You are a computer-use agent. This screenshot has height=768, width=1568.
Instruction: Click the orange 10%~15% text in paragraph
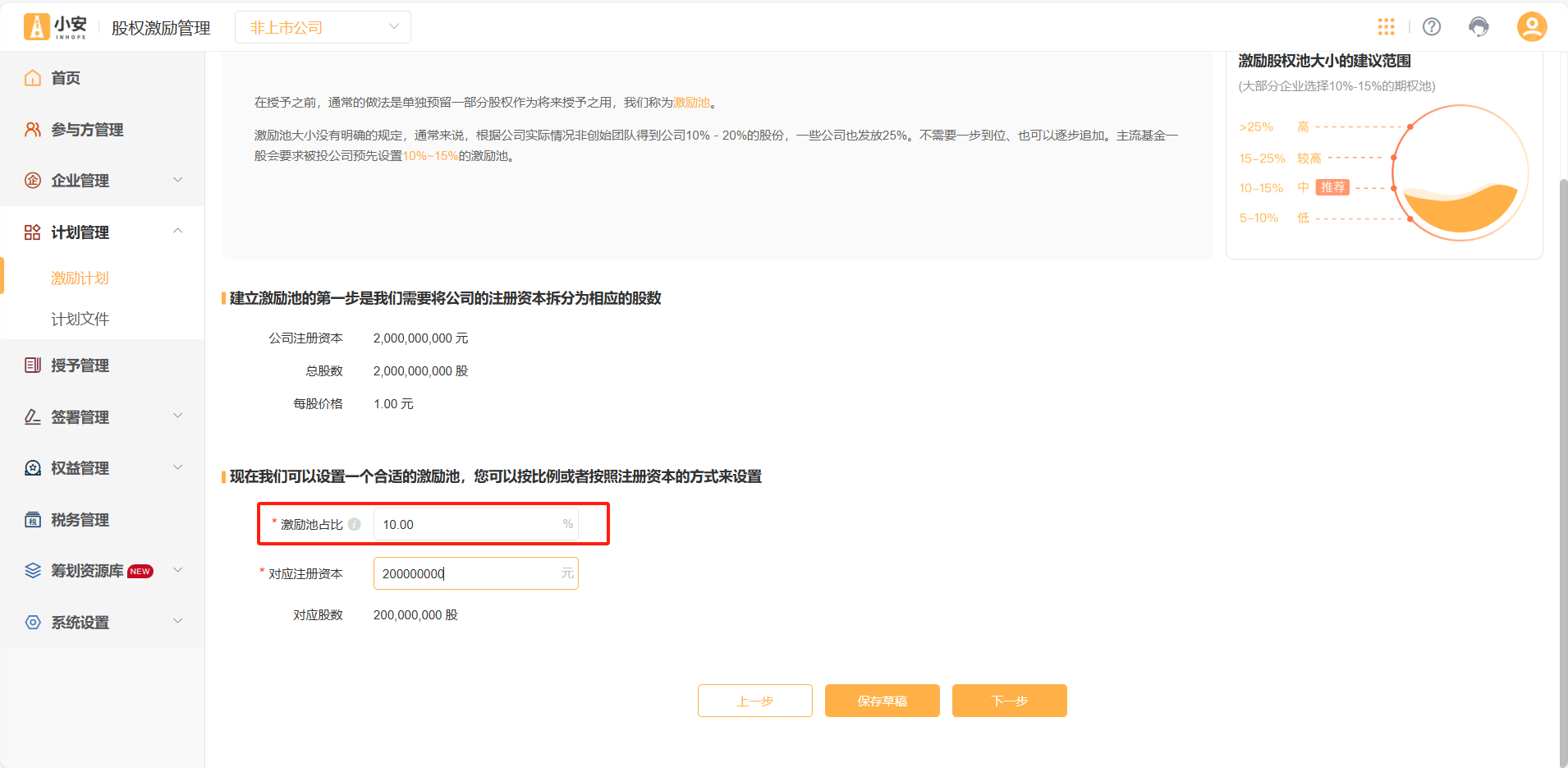point(430,156)
